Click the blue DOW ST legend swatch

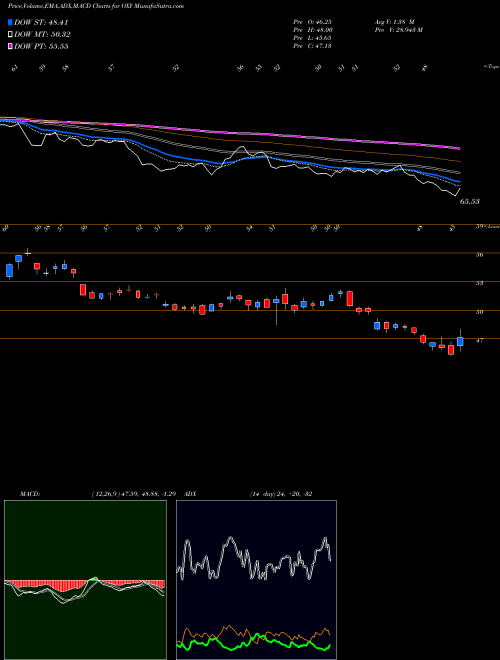tap(10, 22)
